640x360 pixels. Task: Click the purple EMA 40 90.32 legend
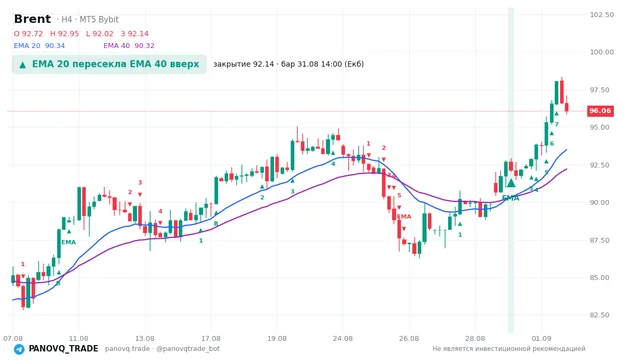(x=129, y=46)
